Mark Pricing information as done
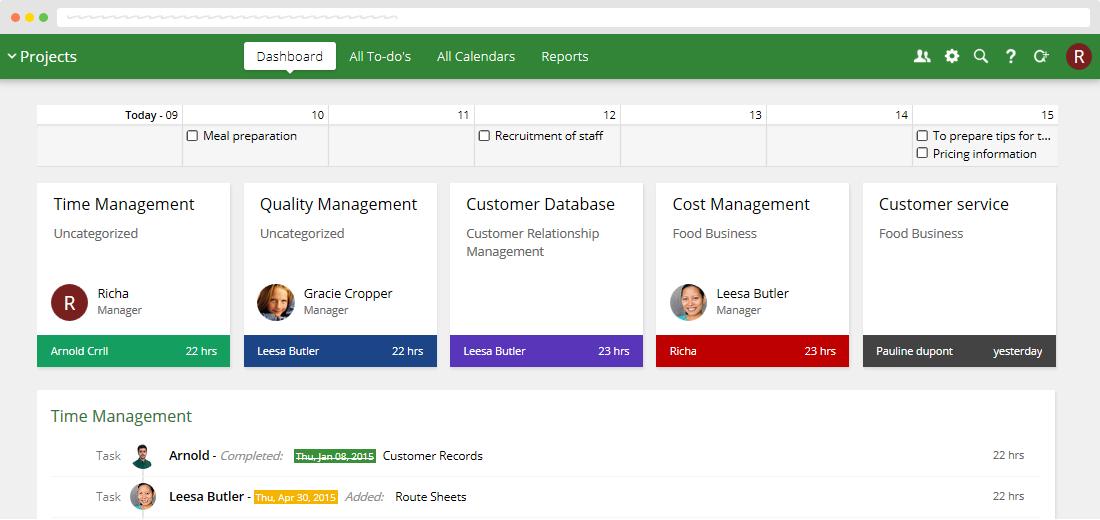The image size is (1100, 520). pos(922,154)
